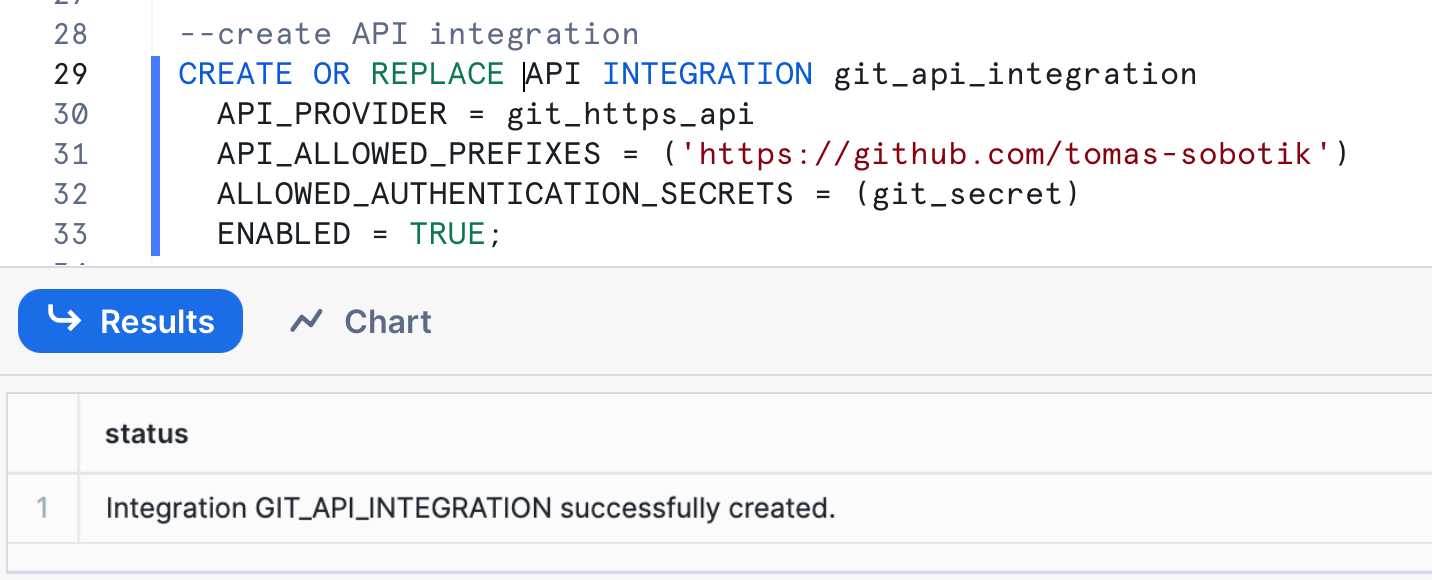Click line number 33 in gutter

point(70,233)
